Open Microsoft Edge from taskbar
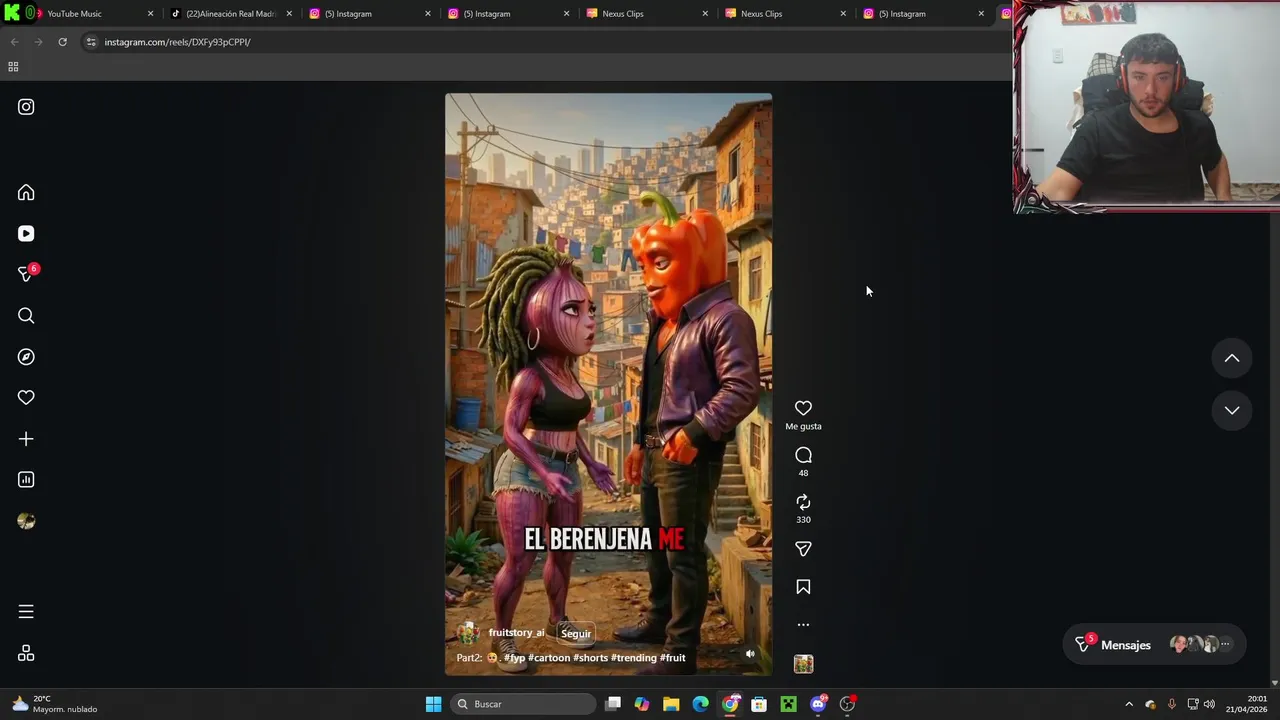 click(x=700, y=704)
